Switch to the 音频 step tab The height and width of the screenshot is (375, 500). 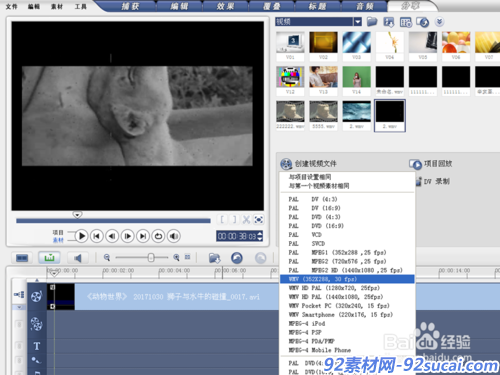(x=364, y=6)
